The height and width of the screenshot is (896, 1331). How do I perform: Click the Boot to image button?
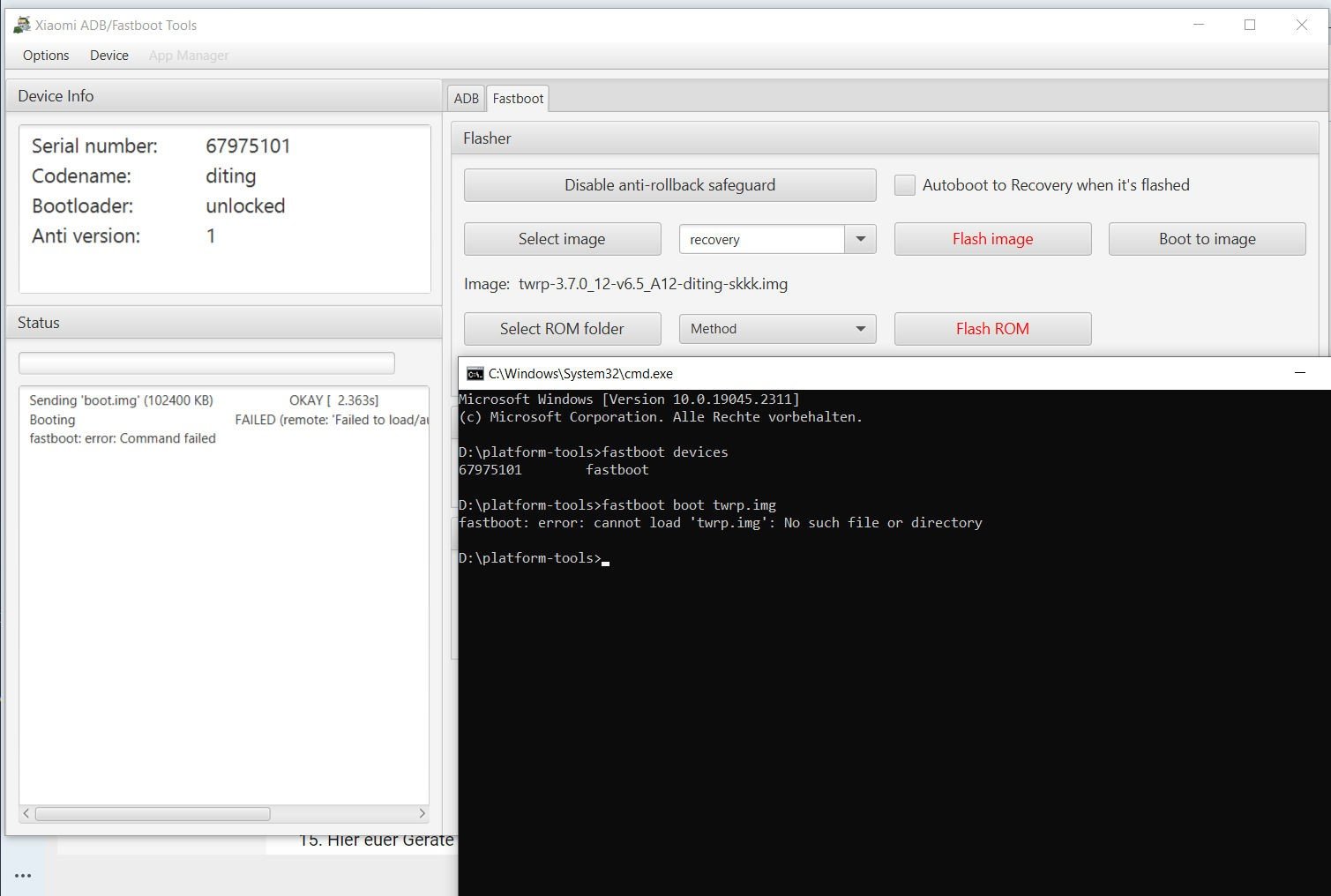click(x=1207, y=239)
